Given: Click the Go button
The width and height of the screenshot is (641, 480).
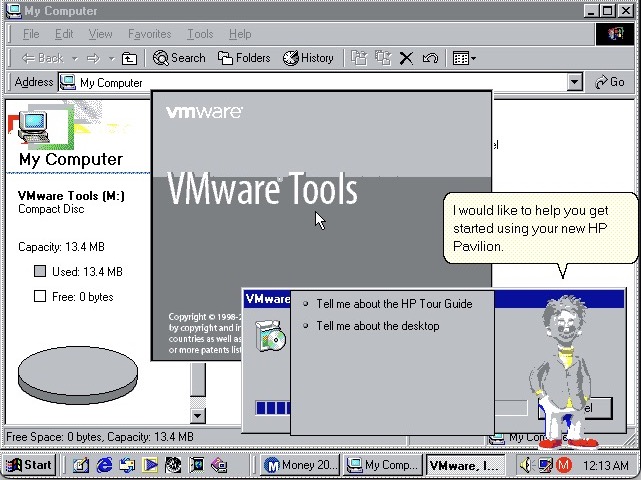Looking at the screenshot, I should click(610, 82).
